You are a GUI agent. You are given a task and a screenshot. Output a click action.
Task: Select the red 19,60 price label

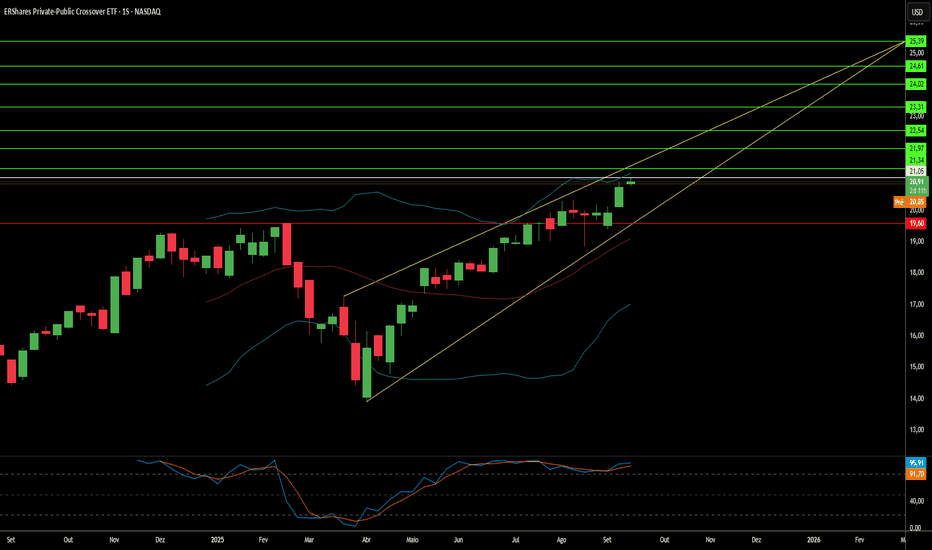pyautogui.click(x=916, y=224)
